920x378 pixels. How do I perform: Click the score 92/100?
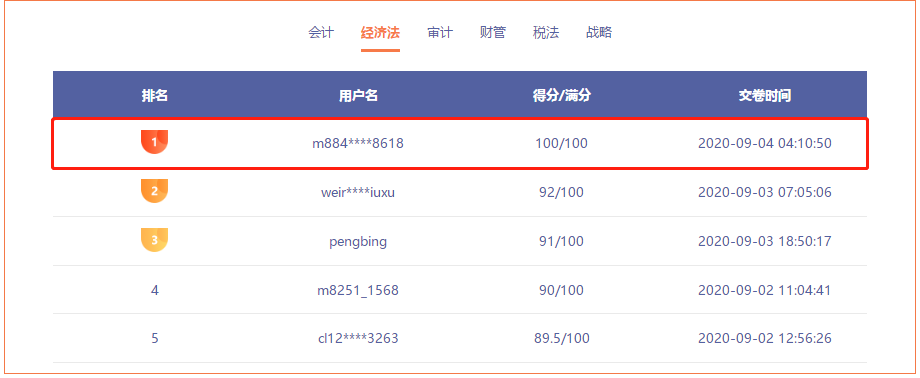[562, 192]
